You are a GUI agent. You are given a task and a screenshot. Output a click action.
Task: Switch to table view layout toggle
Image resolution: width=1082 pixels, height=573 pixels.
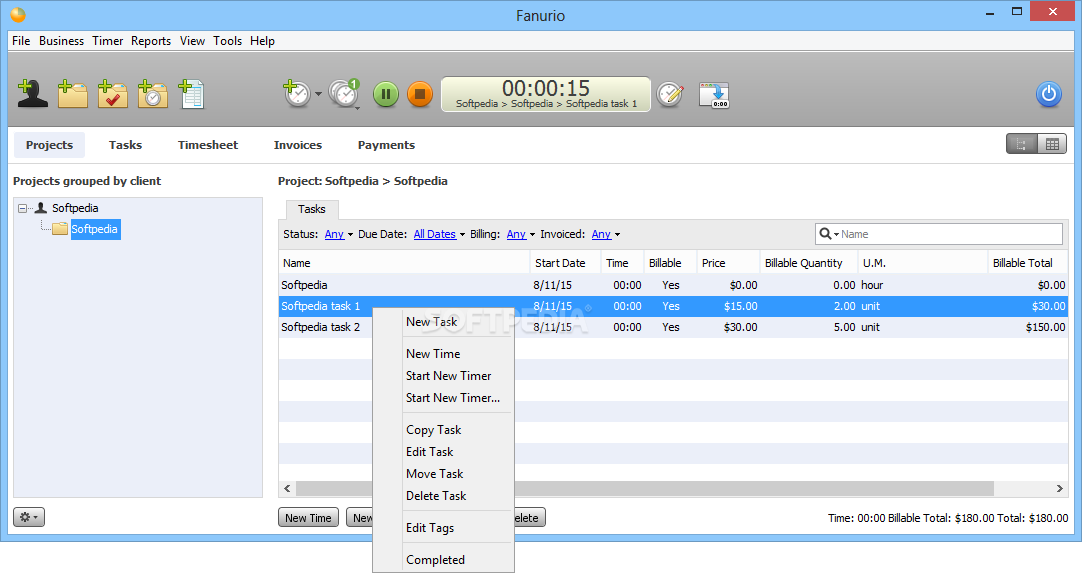1052,144
